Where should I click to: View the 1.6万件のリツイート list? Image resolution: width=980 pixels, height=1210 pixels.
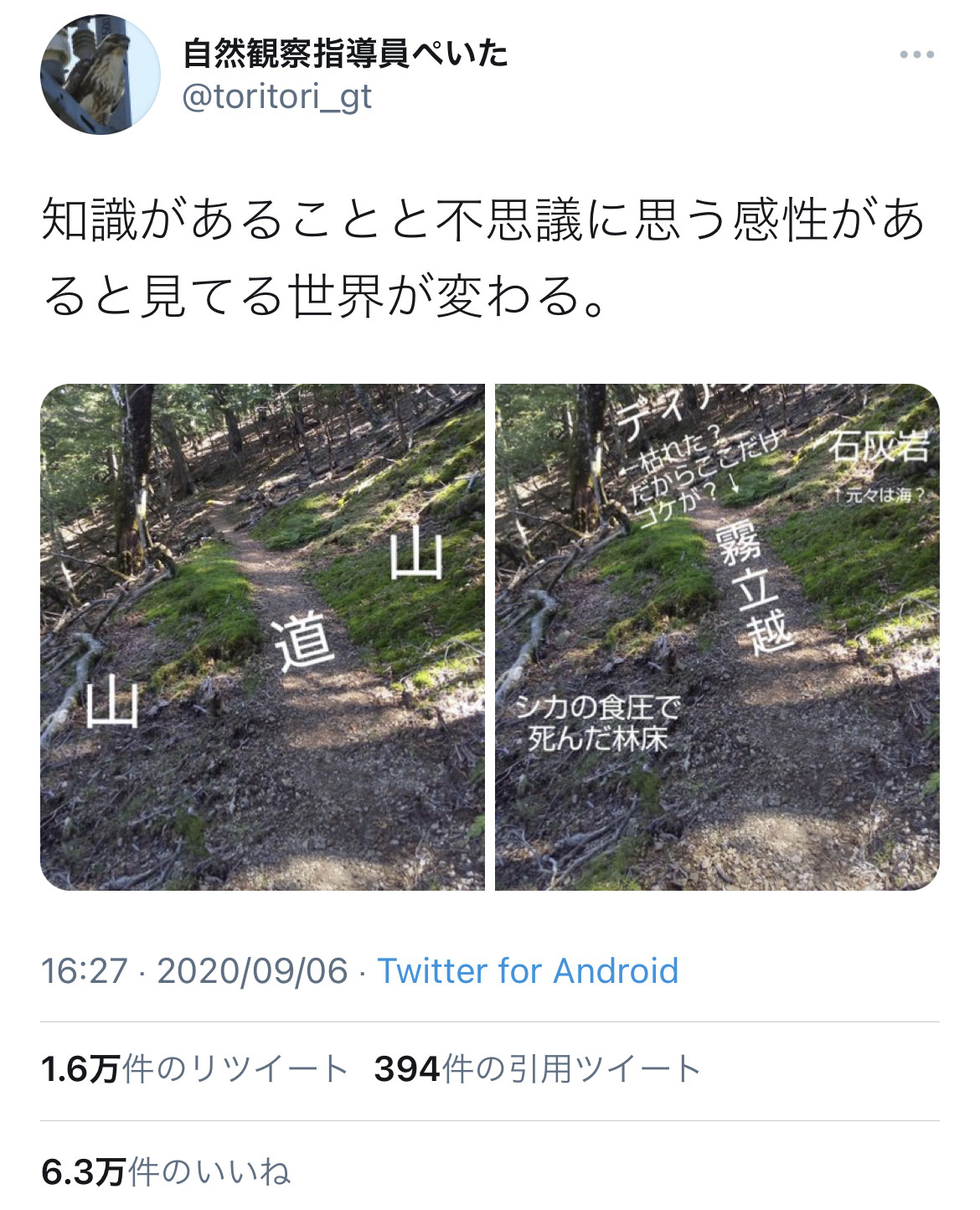[x=194, y=1069]
